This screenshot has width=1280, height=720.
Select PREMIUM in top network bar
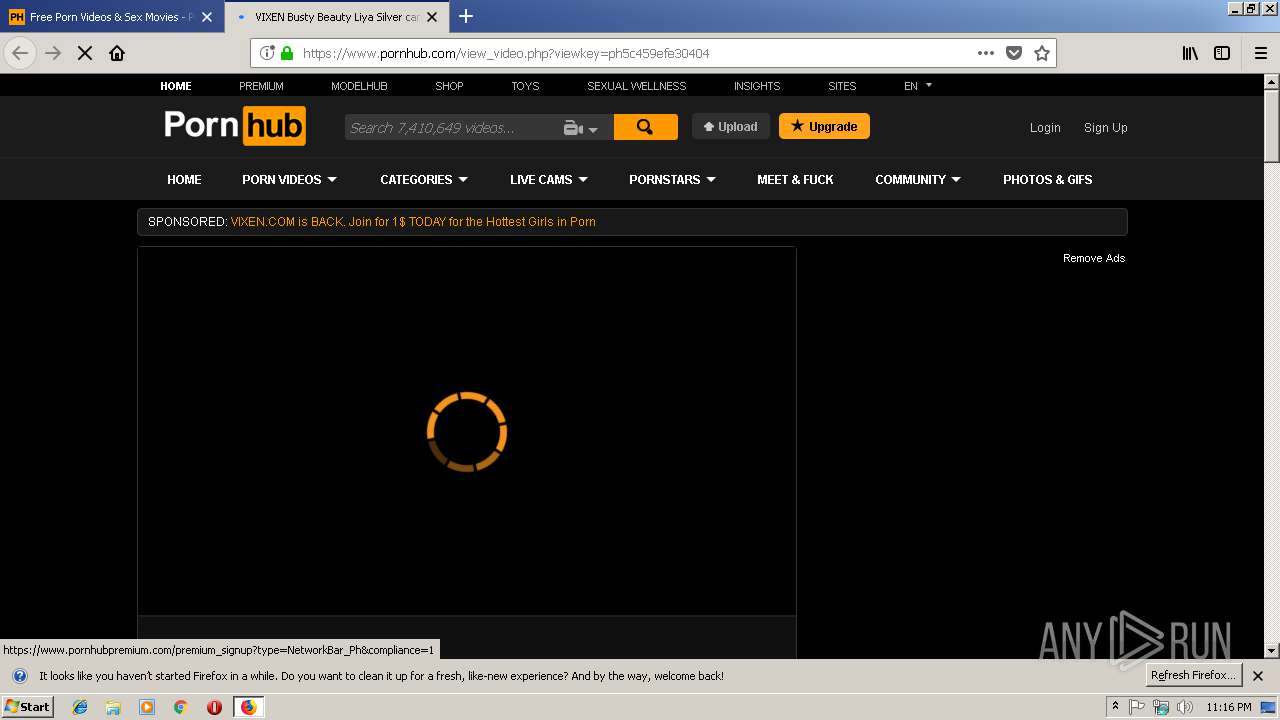point(261,86)
